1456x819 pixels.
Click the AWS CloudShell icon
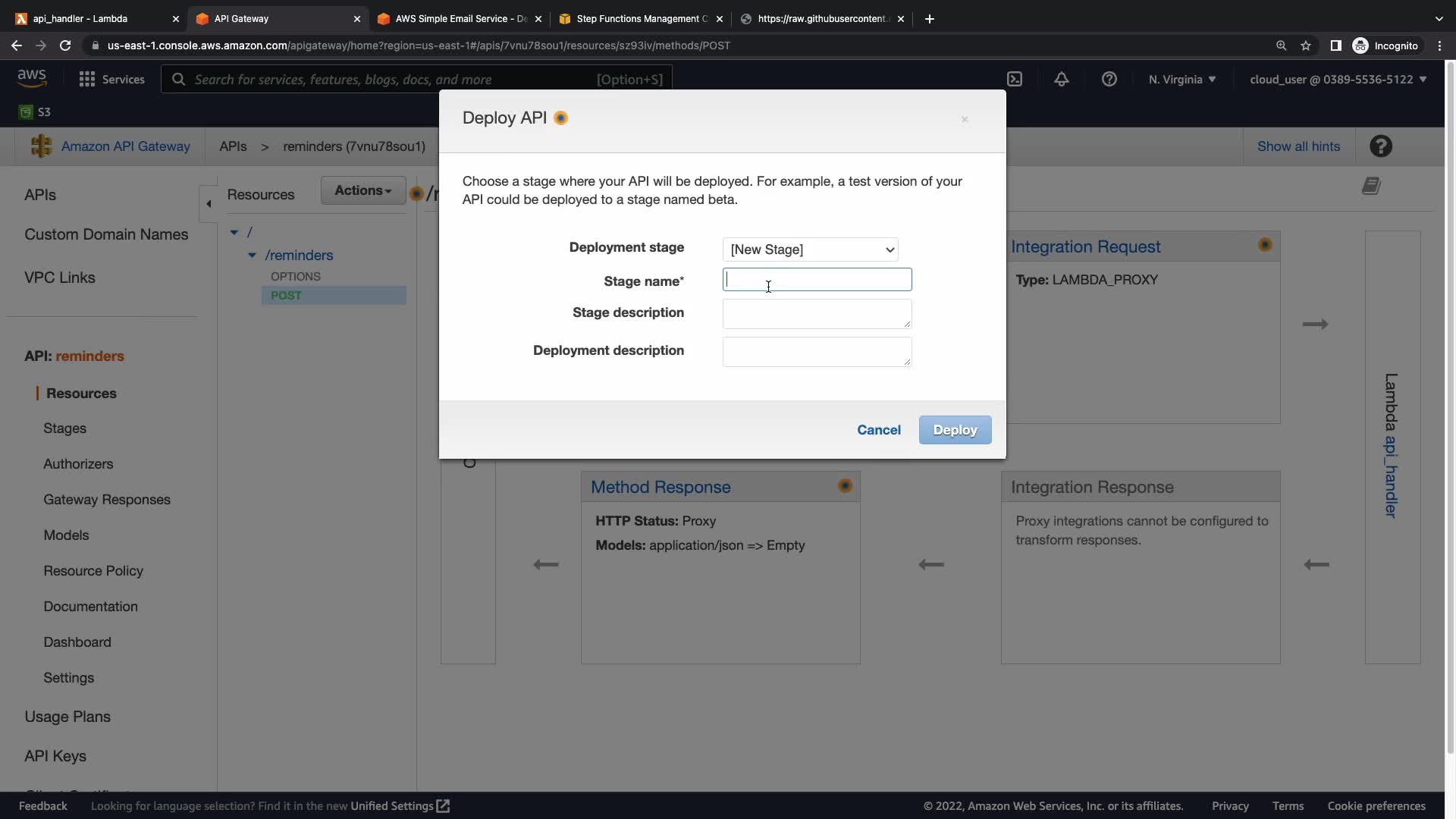point(1014,79)
